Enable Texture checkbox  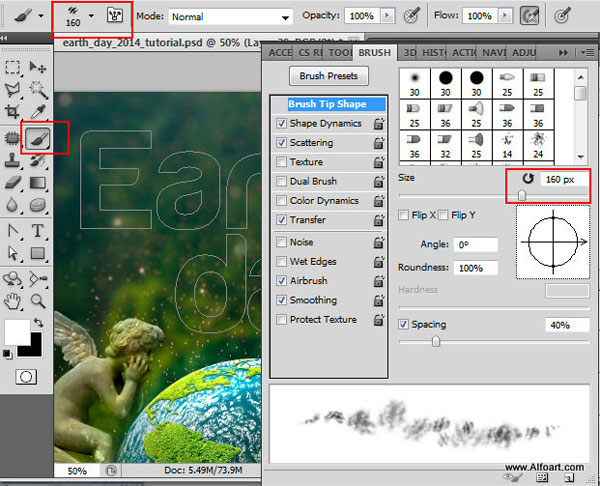point(281,162)
